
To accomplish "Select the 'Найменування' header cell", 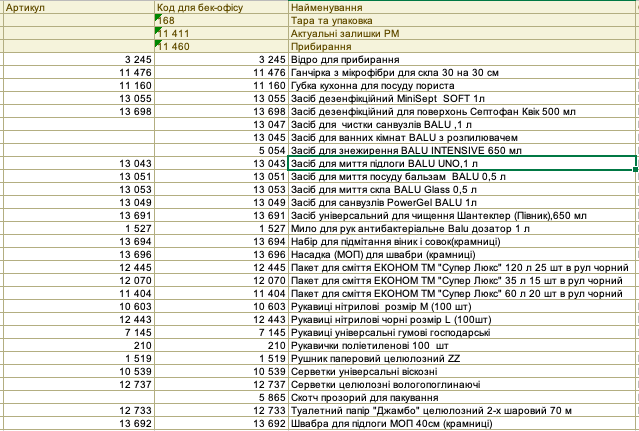I will point(463,7).
